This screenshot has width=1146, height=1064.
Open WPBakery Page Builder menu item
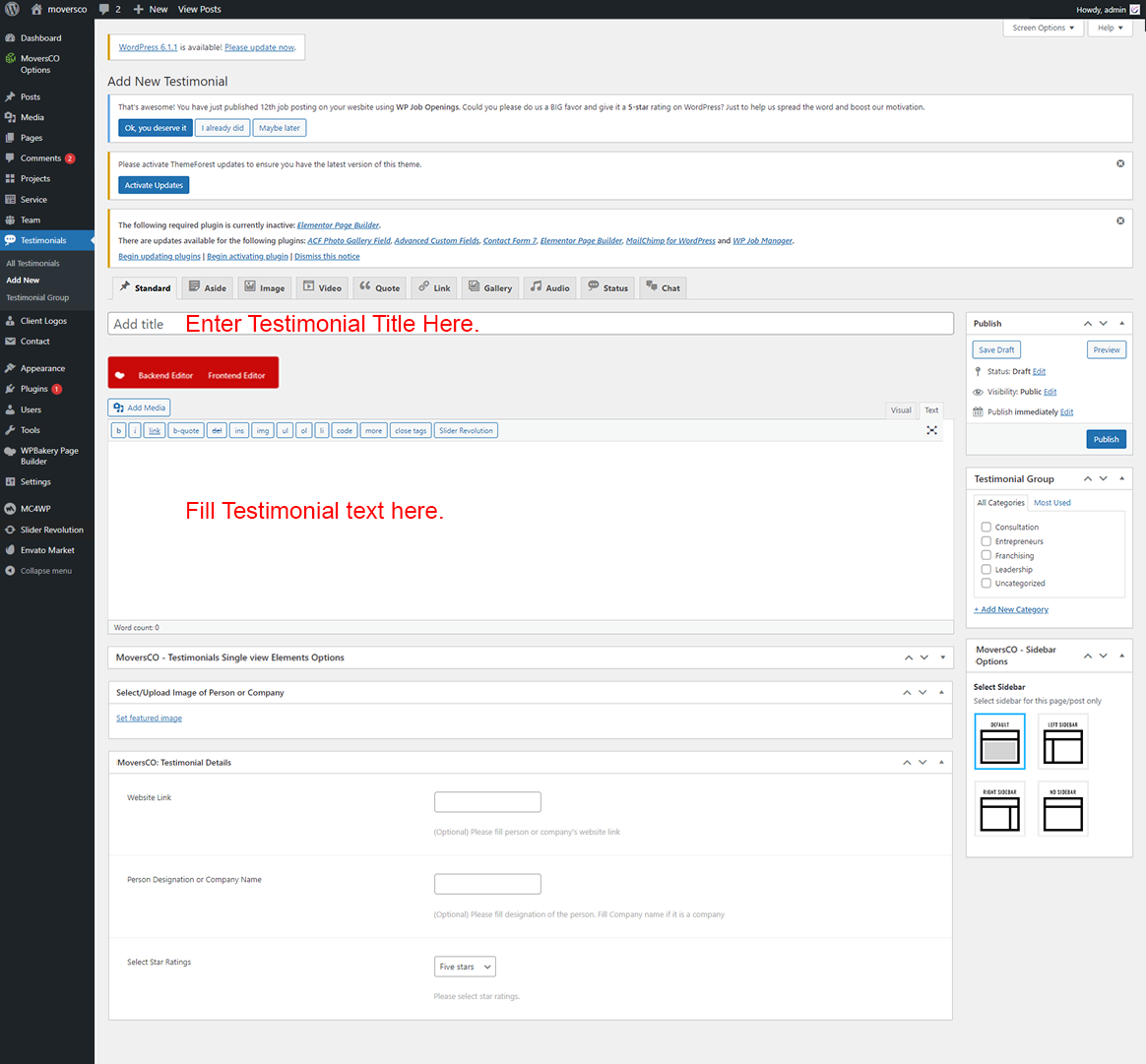[48, 456]
